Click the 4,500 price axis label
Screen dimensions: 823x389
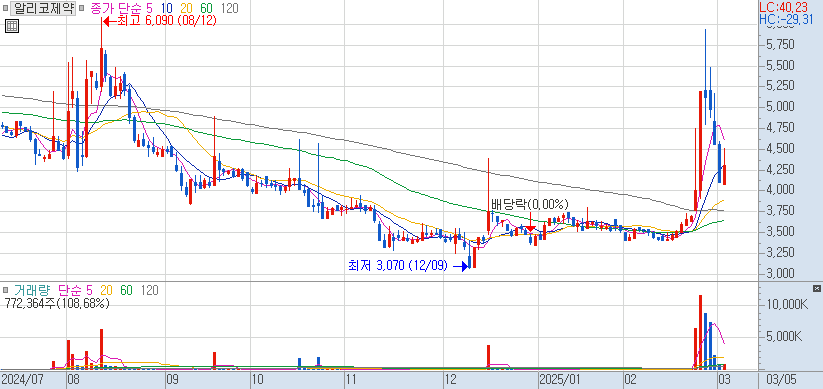tap(779, 149)
